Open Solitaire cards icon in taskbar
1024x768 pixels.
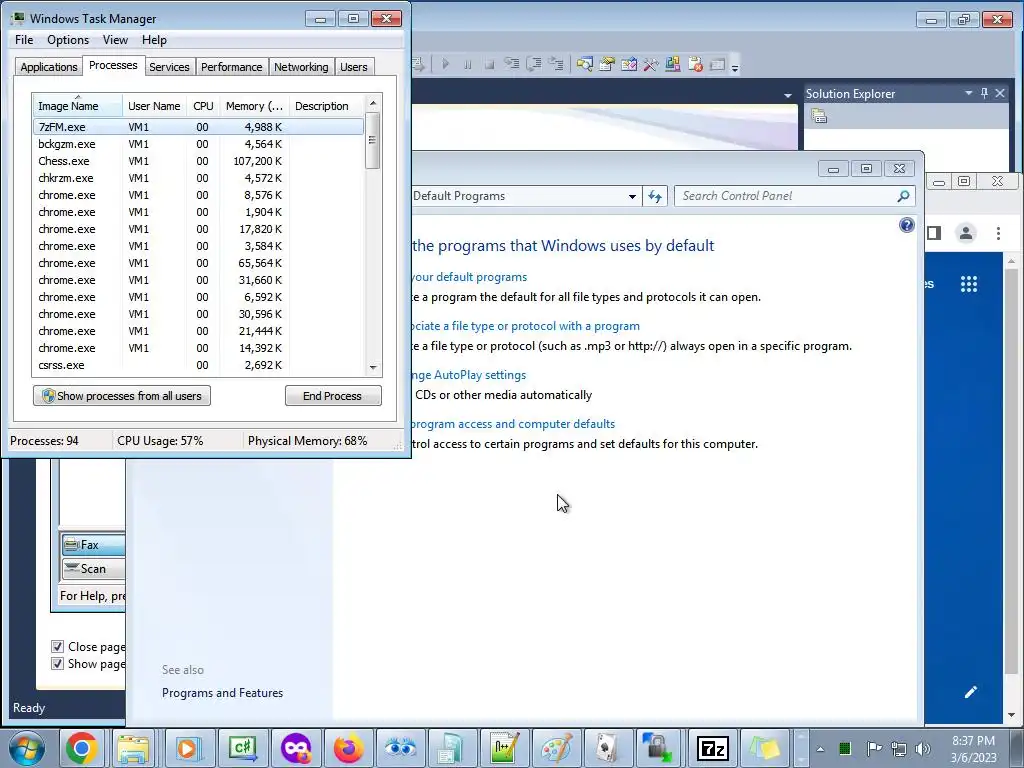(x=607, y=748)
